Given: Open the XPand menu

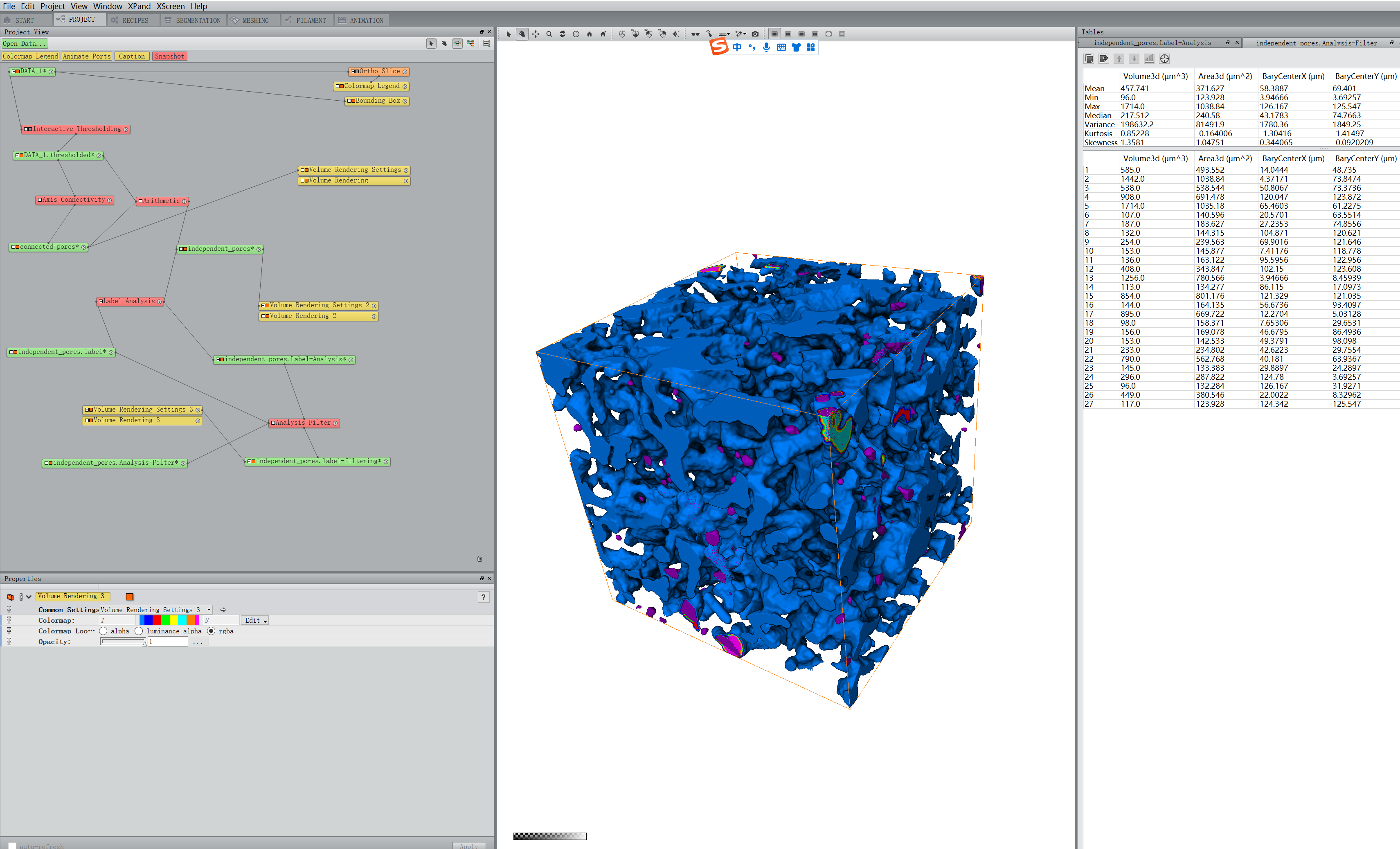Looking at the screenshot, I should coord(139,6).
